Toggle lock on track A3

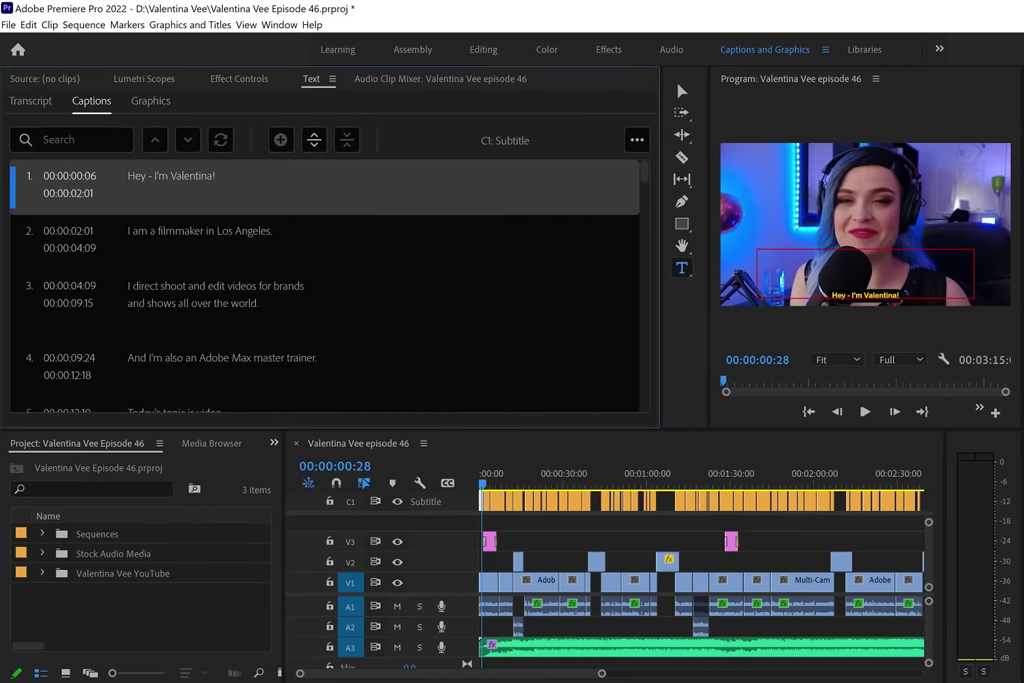point(330,646)
